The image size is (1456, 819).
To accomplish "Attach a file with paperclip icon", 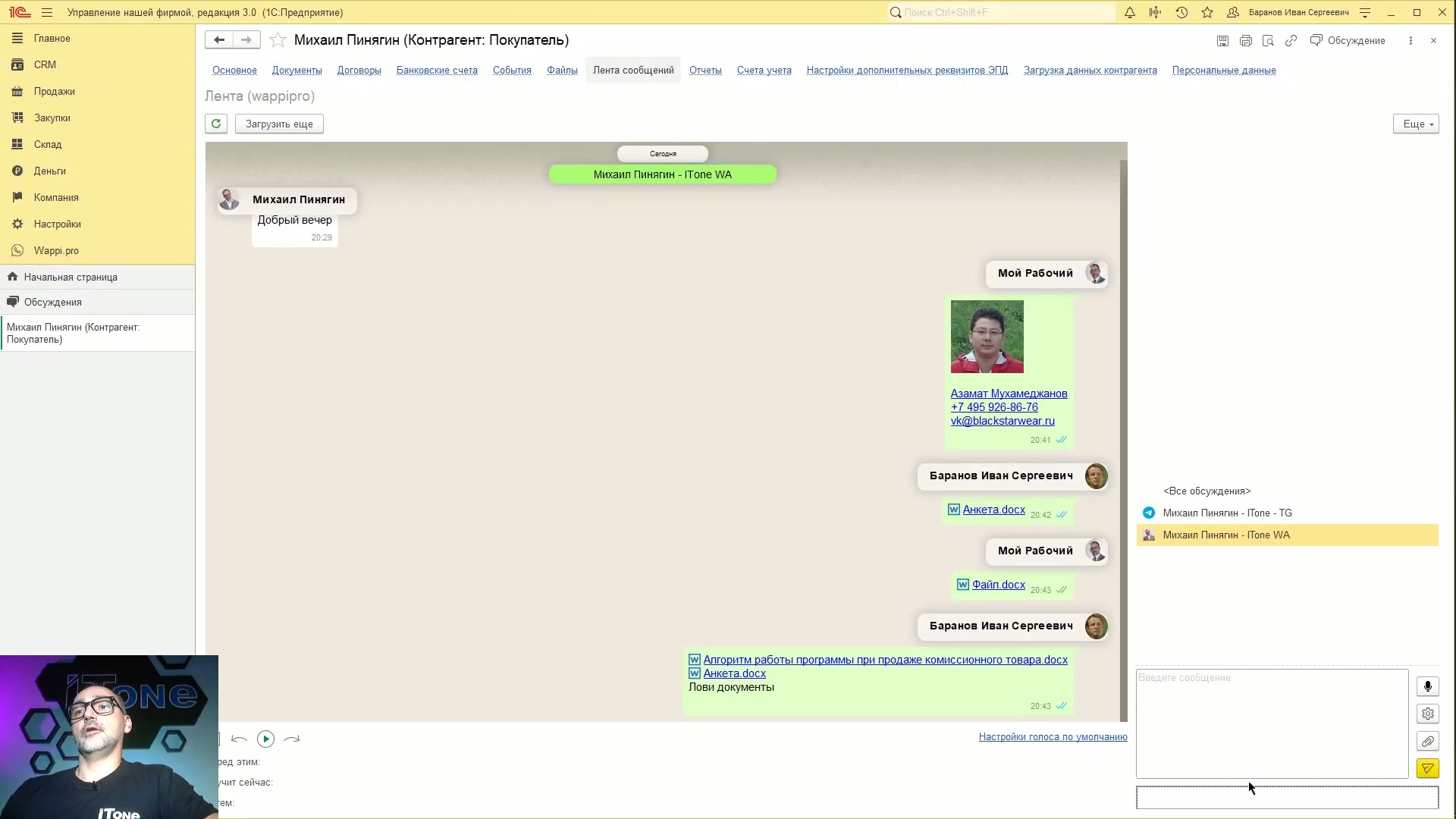I will tap(1427, 741).
